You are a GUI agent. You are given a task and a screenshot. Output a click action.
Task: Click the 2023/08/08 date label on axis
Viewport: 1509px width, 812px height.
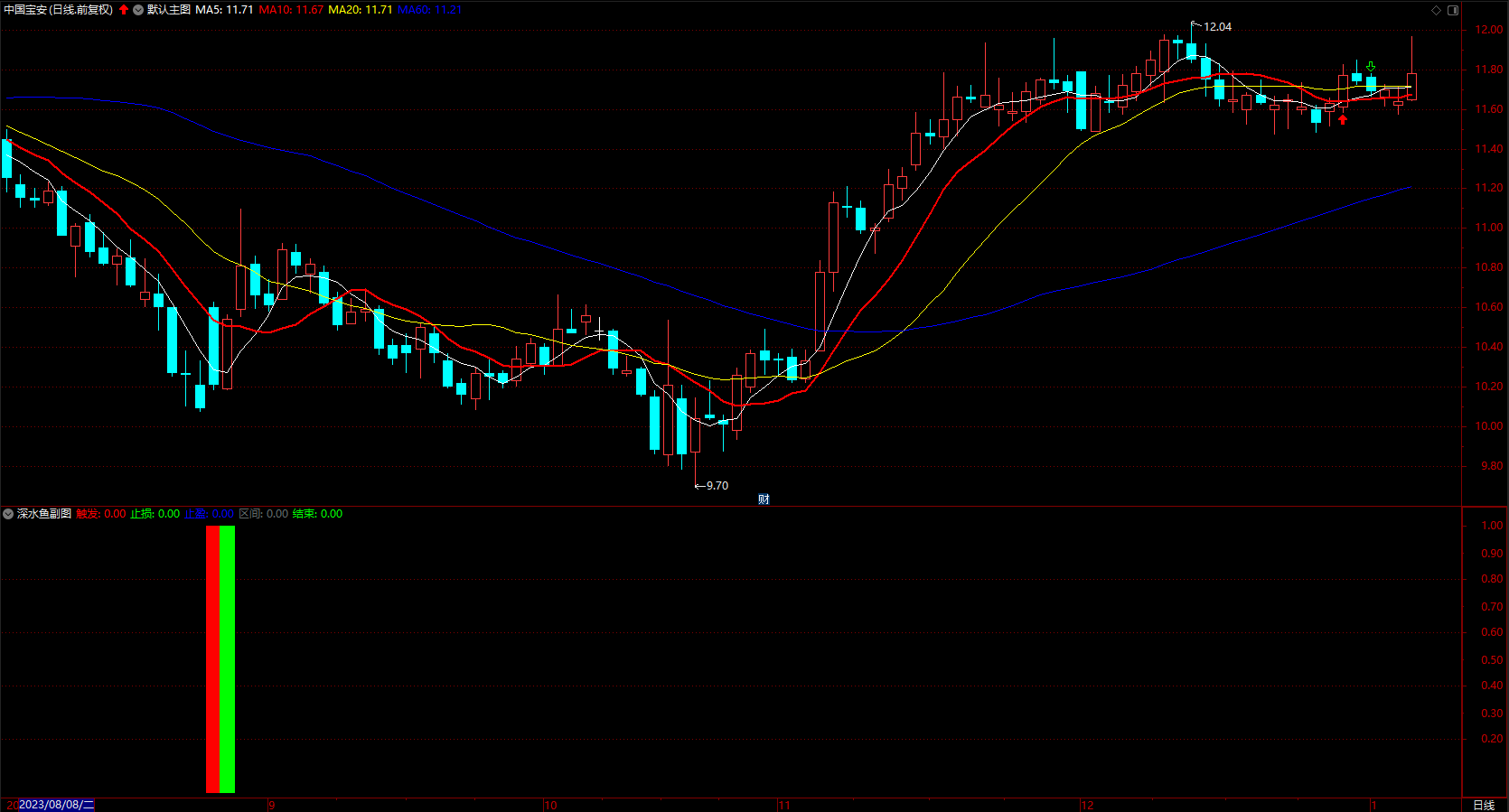pyautogui.click(x=56, y=805)
